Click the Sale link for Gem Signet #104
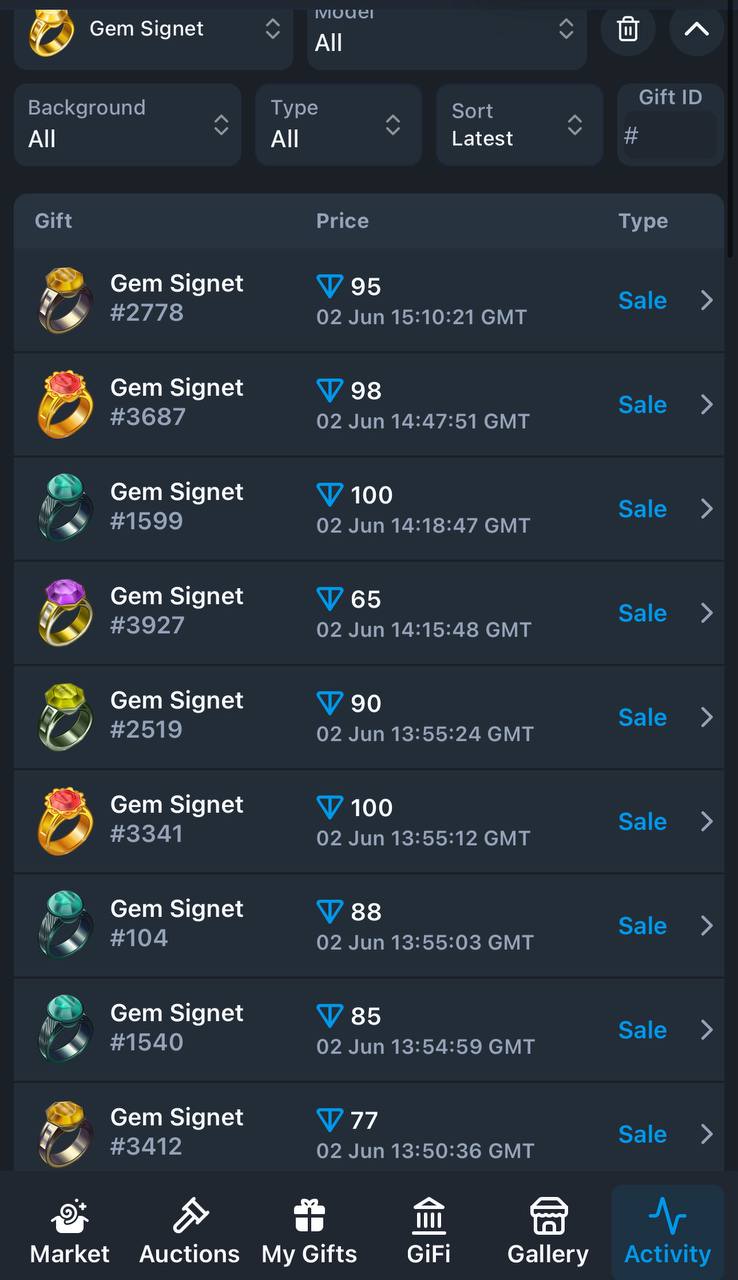738x1280 pixels. (642, 926)
